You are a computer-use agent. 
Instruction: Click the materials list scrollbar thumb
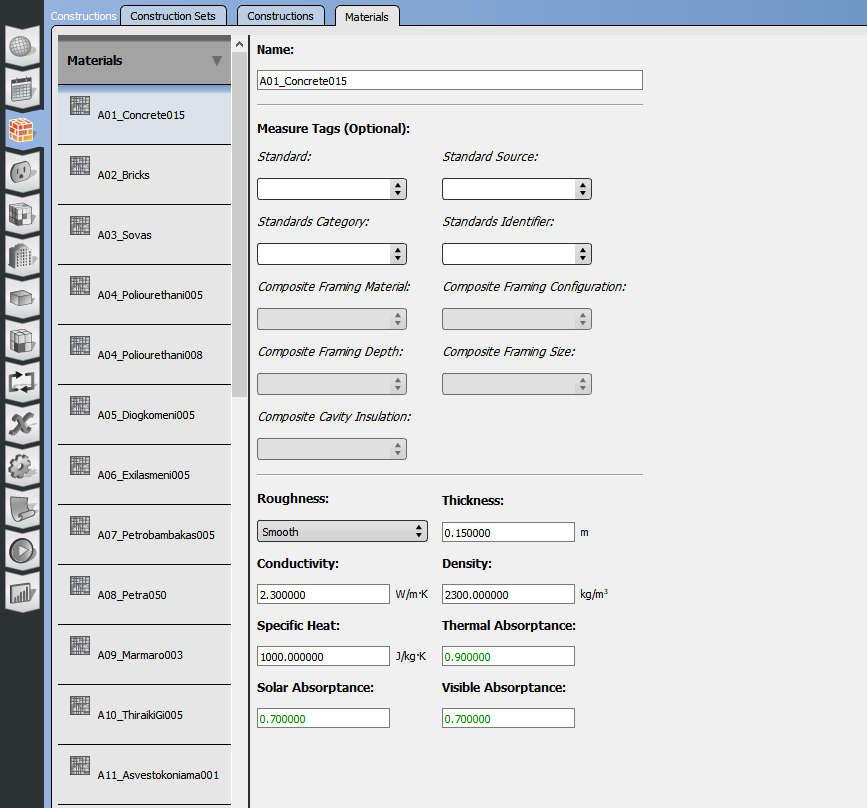click(x=239, y=225)
